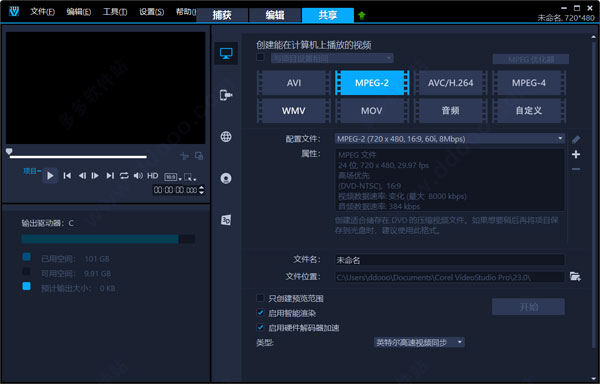This screenshot has width=600, height=384.
Task: Step to the previous frame
Action: coord(82,176)
